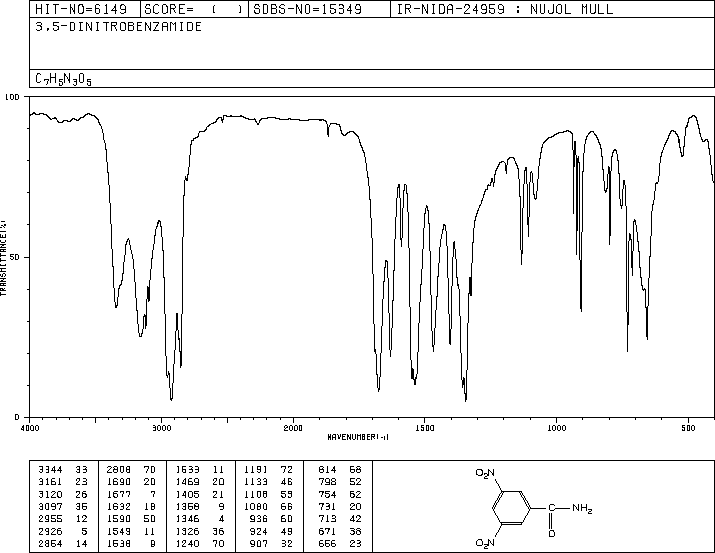Select peak table entry 1326
The width and height of the screenshot is (715, 553).
187,531
